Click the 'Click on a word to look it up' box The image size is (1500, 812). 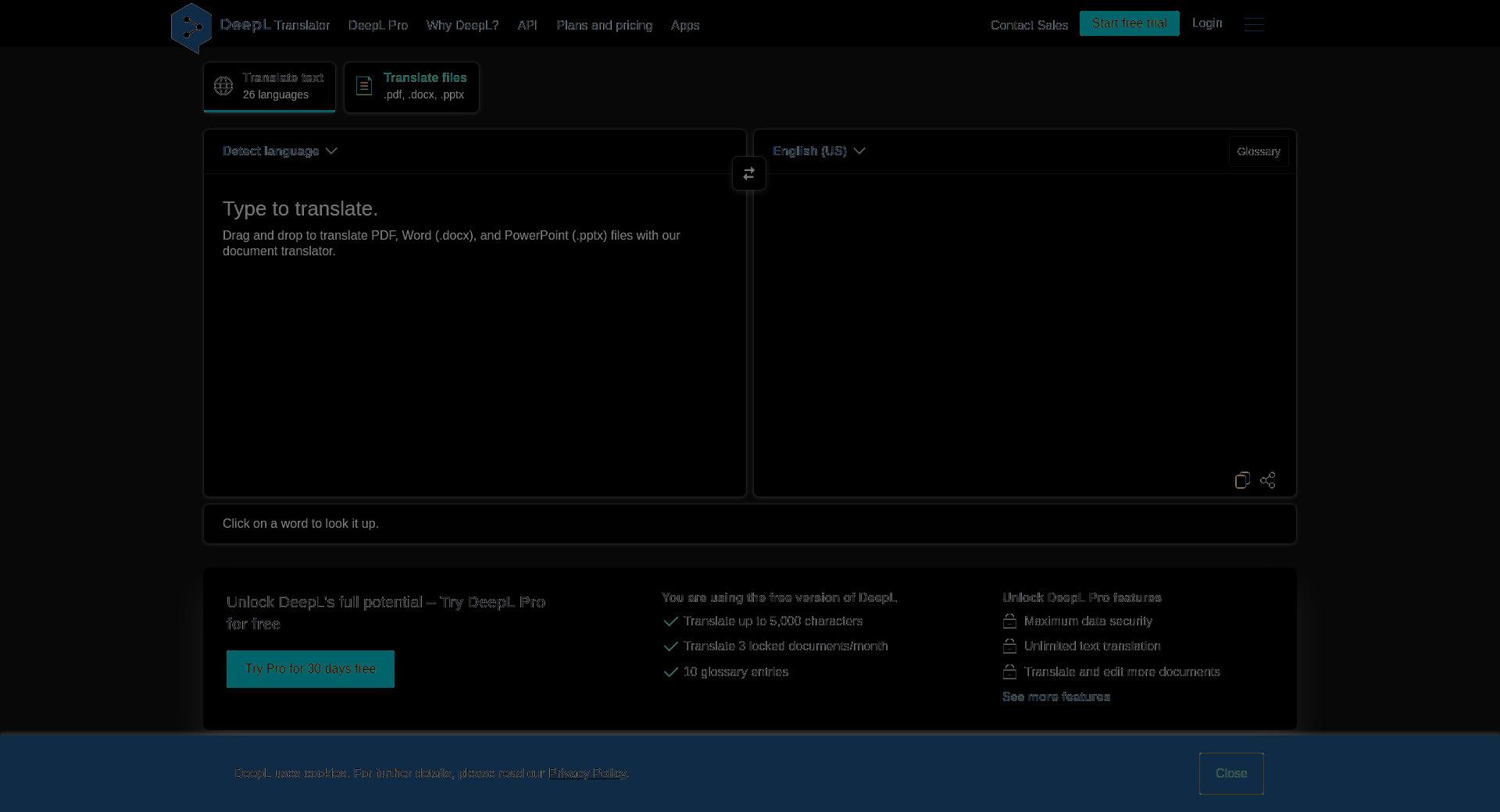[750, 524]
